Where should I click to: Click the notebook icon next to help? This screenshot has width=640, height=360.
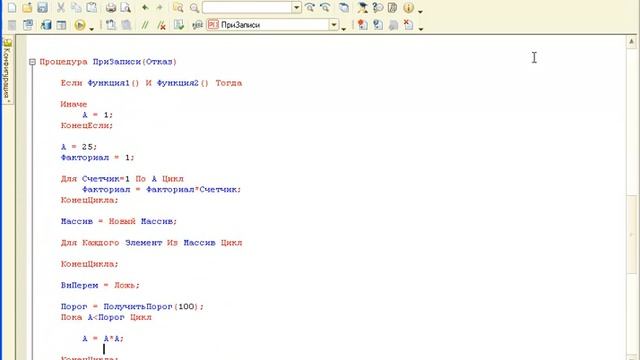tap(393, 7)
